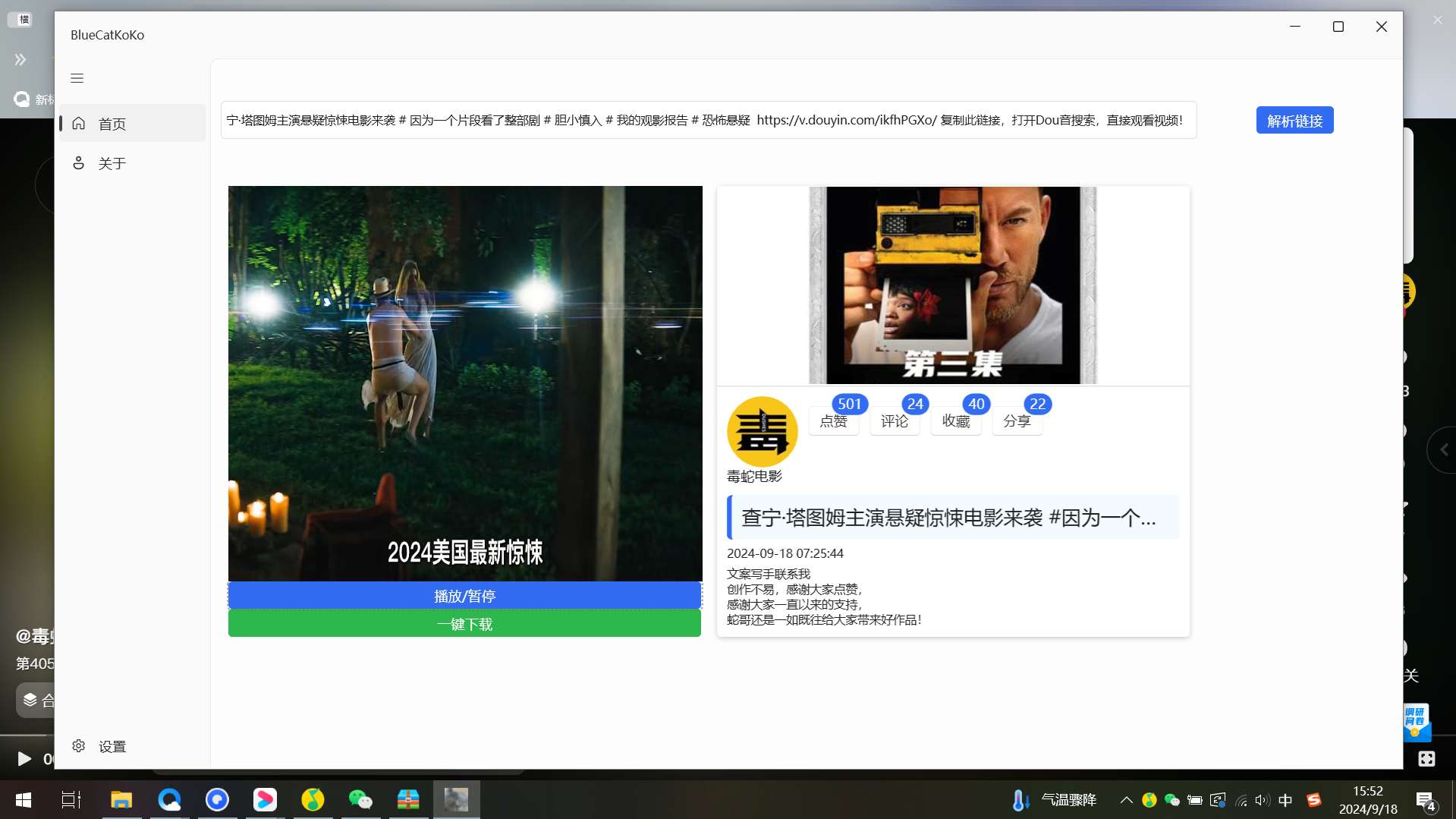Toggle fullscreen in the background video player
1456x819 pixels.
1426,758
